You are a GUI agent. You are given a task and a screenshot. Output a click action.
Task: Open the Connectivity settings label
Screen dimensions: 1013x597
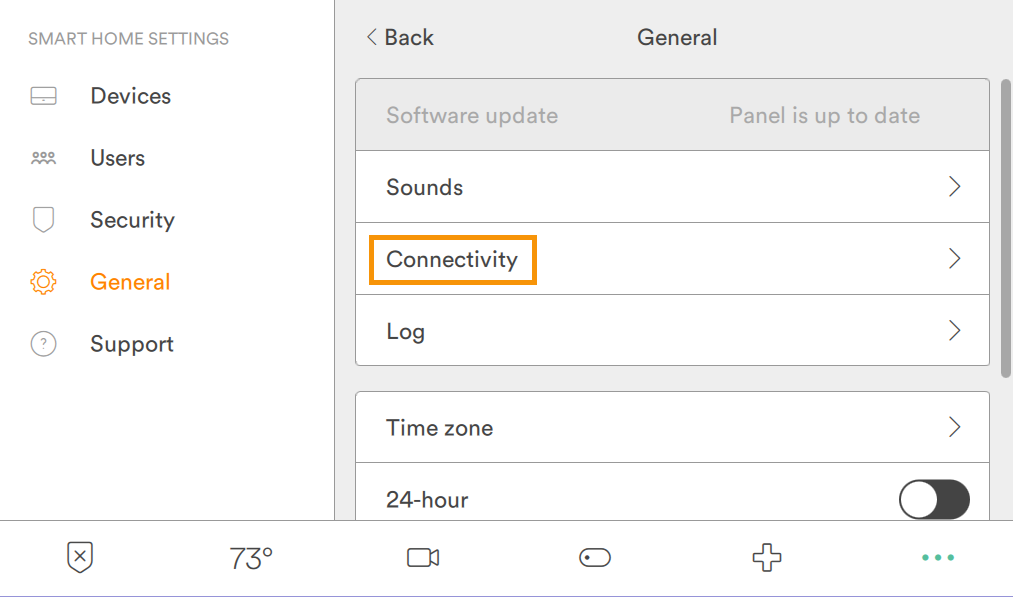452,259
